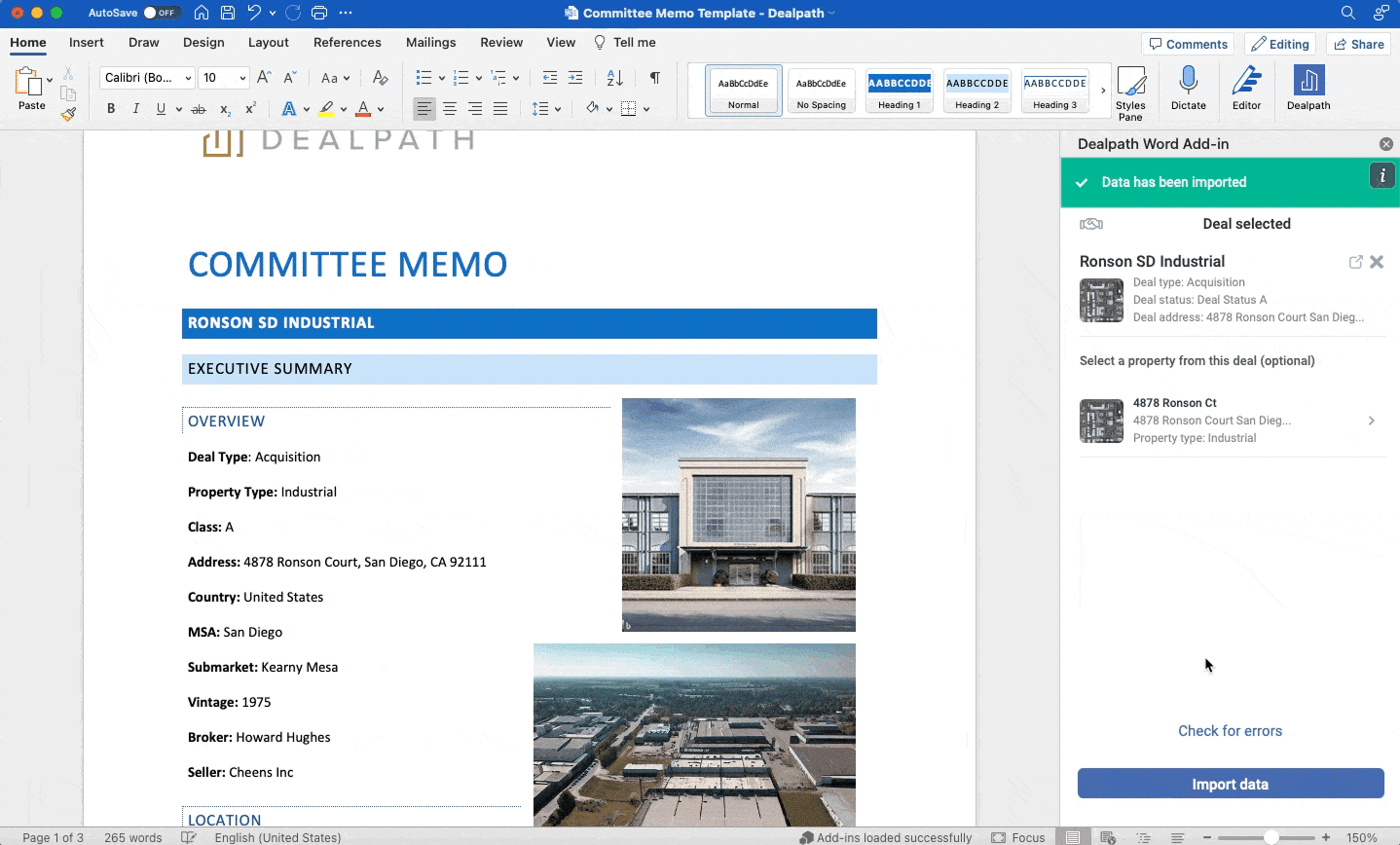1400x845 pixels.
Task: Open bullet list dropdown arrow
Action: tap(442, 78)
